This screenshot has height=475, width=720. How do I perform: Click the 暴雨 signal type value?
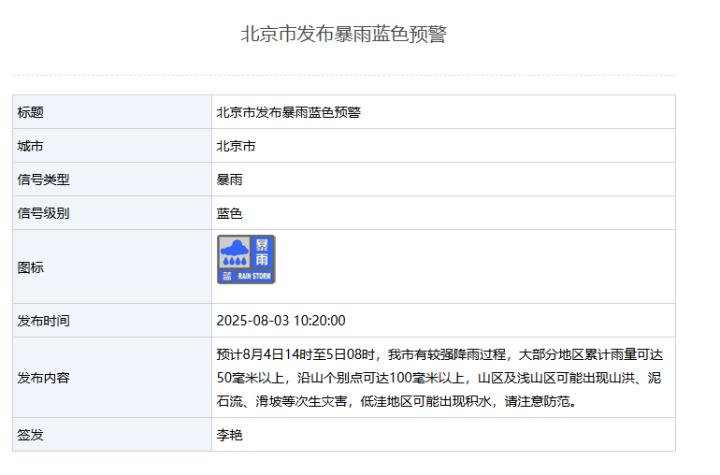(x=230, y=180)
